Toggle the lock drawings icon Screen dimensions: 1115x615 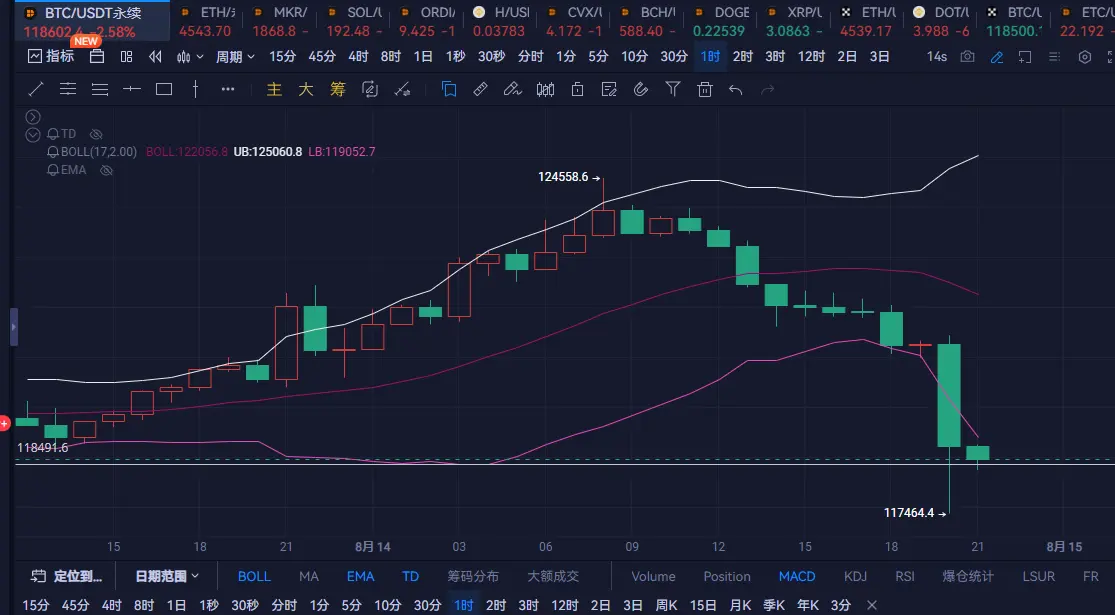pos(577,89)
